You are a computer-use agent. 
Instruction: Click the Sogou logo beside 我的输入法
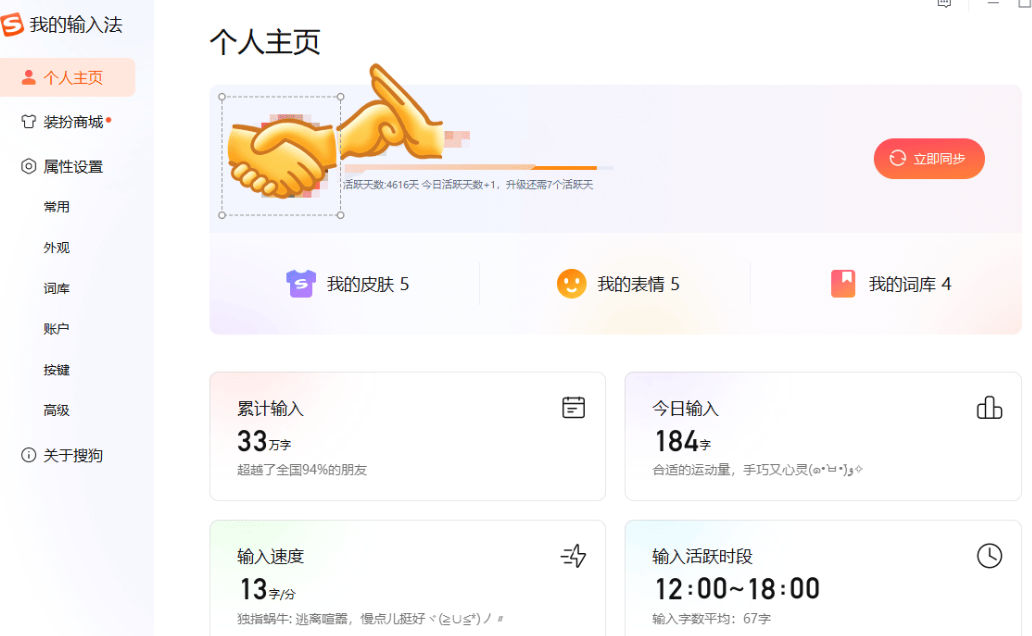13,25
